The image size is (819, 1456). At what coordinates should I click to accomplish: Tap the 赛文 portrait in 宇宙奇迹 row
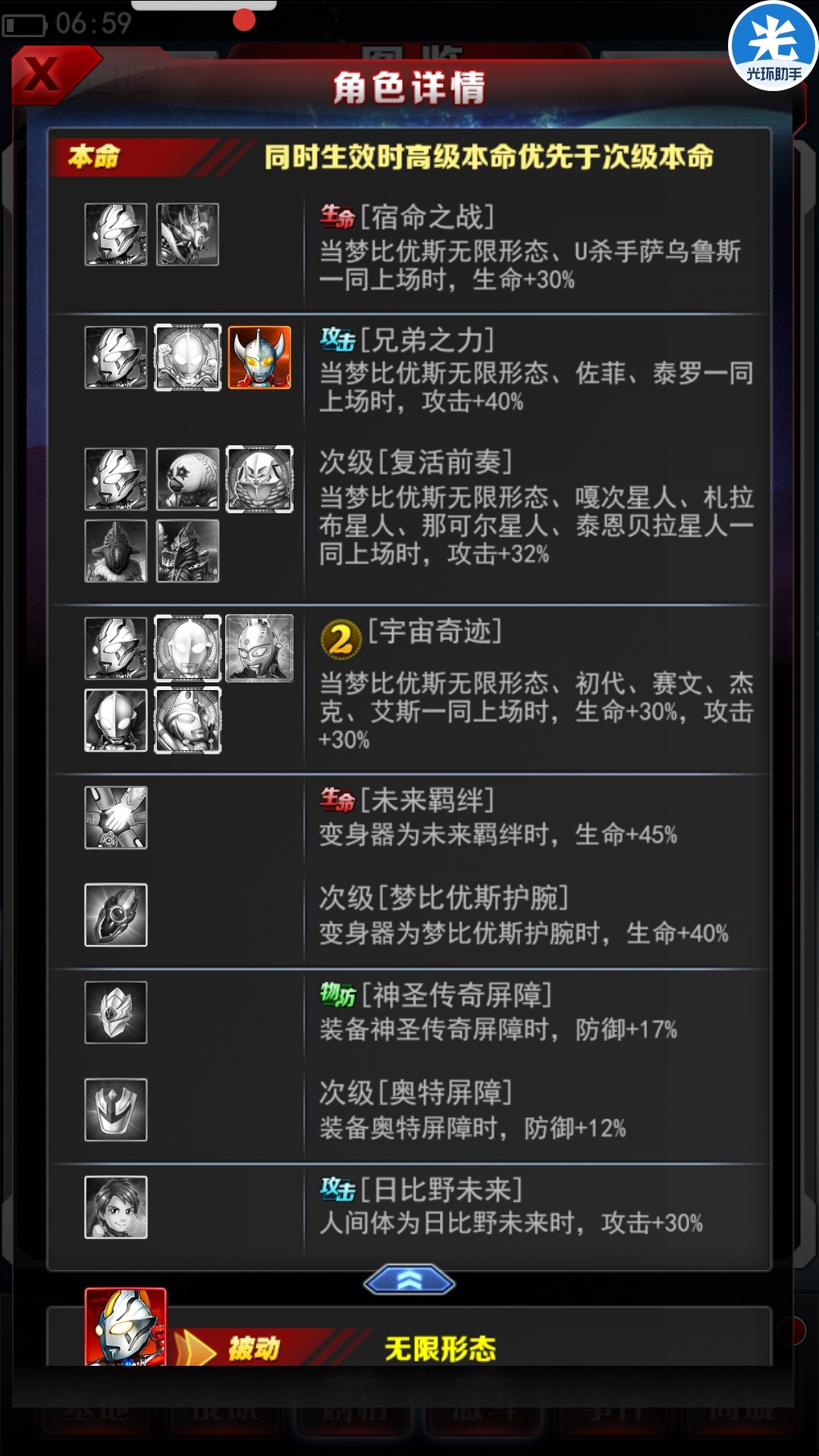coord(259,648)
